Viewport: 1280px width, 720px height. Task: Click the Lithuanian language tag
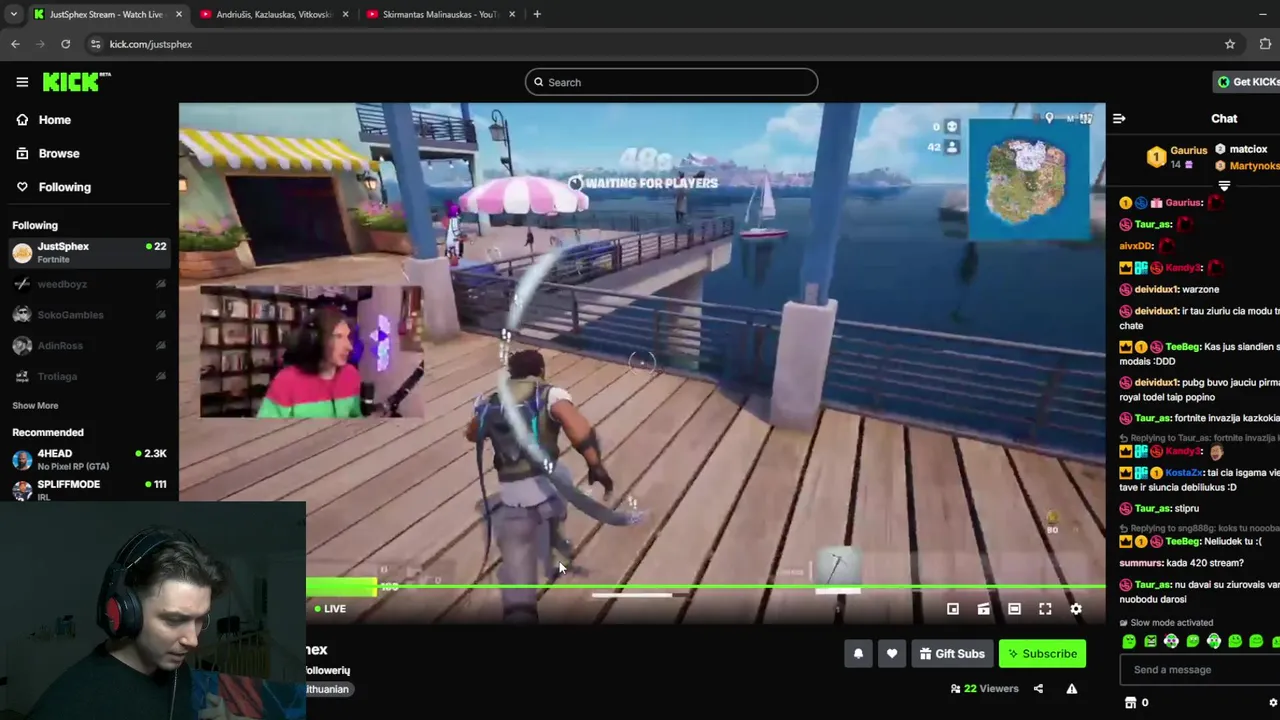[x=329, y=689]
